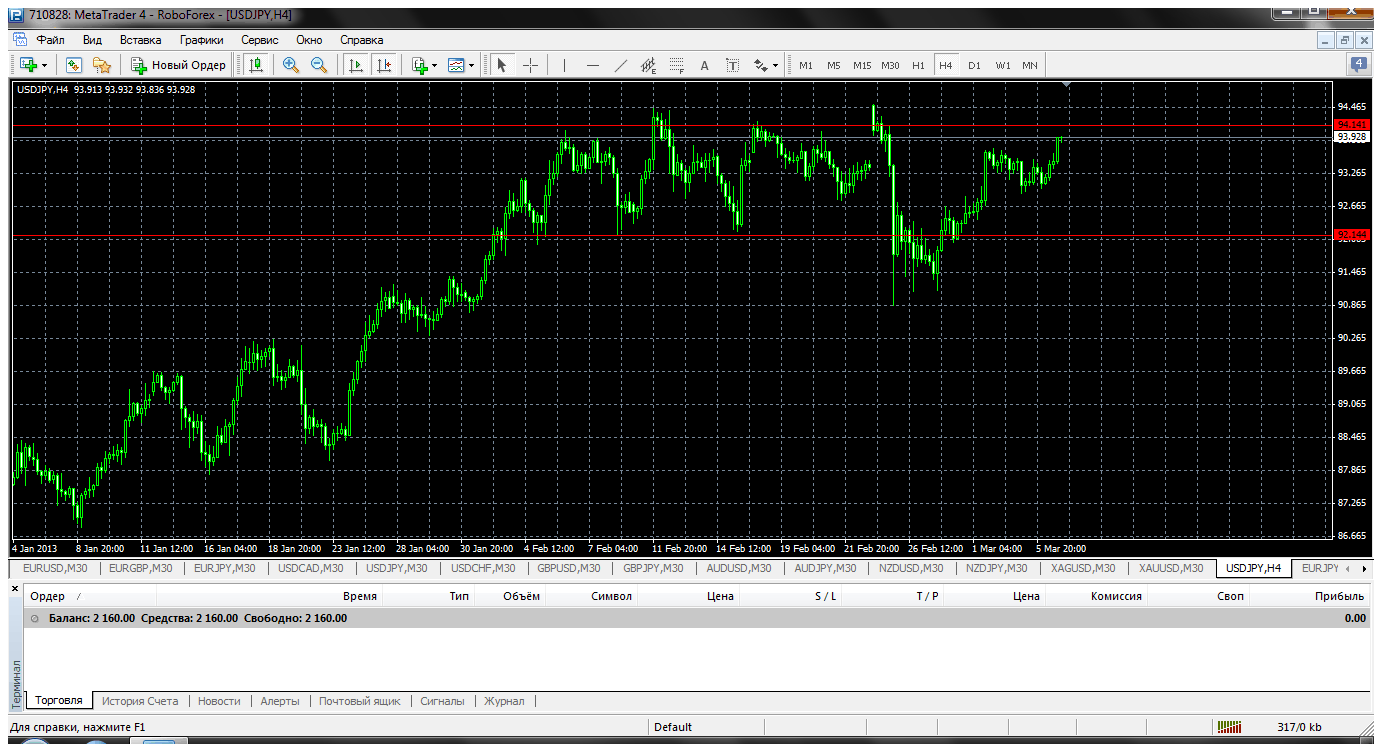This screenshot has width=1382, height=744.
Task: Switch timeframe to M30
Action: click(890, 65)
